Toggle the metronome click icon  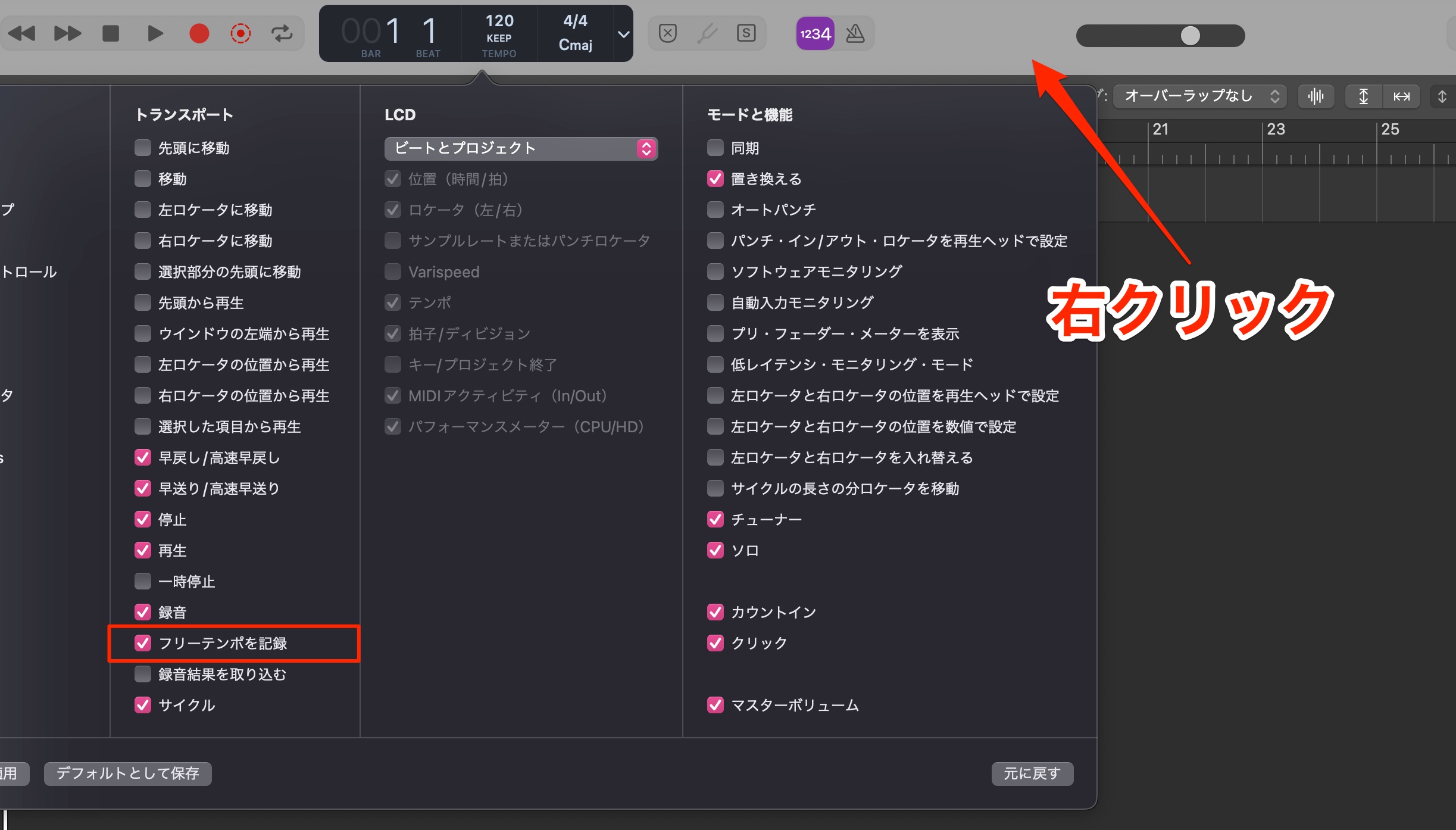coord(855,33)
